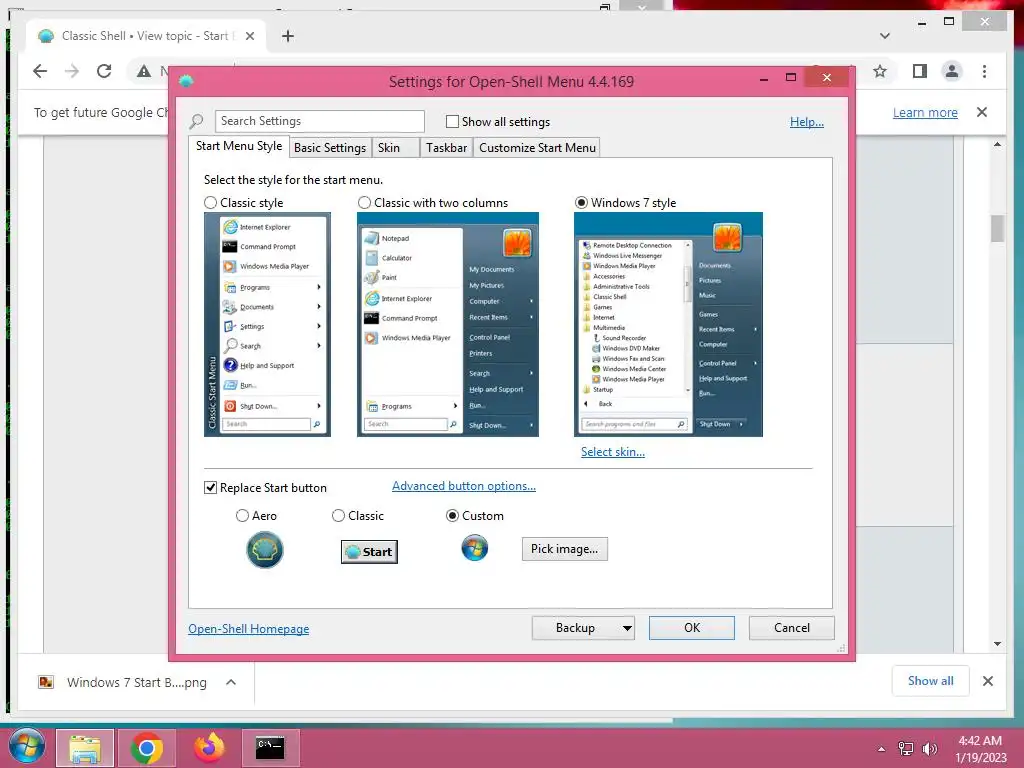Image resolution: width=1024 pixels, height=768 pixels.
Task: Click the Classic style preview thumbnail
Action: [267, 325]
